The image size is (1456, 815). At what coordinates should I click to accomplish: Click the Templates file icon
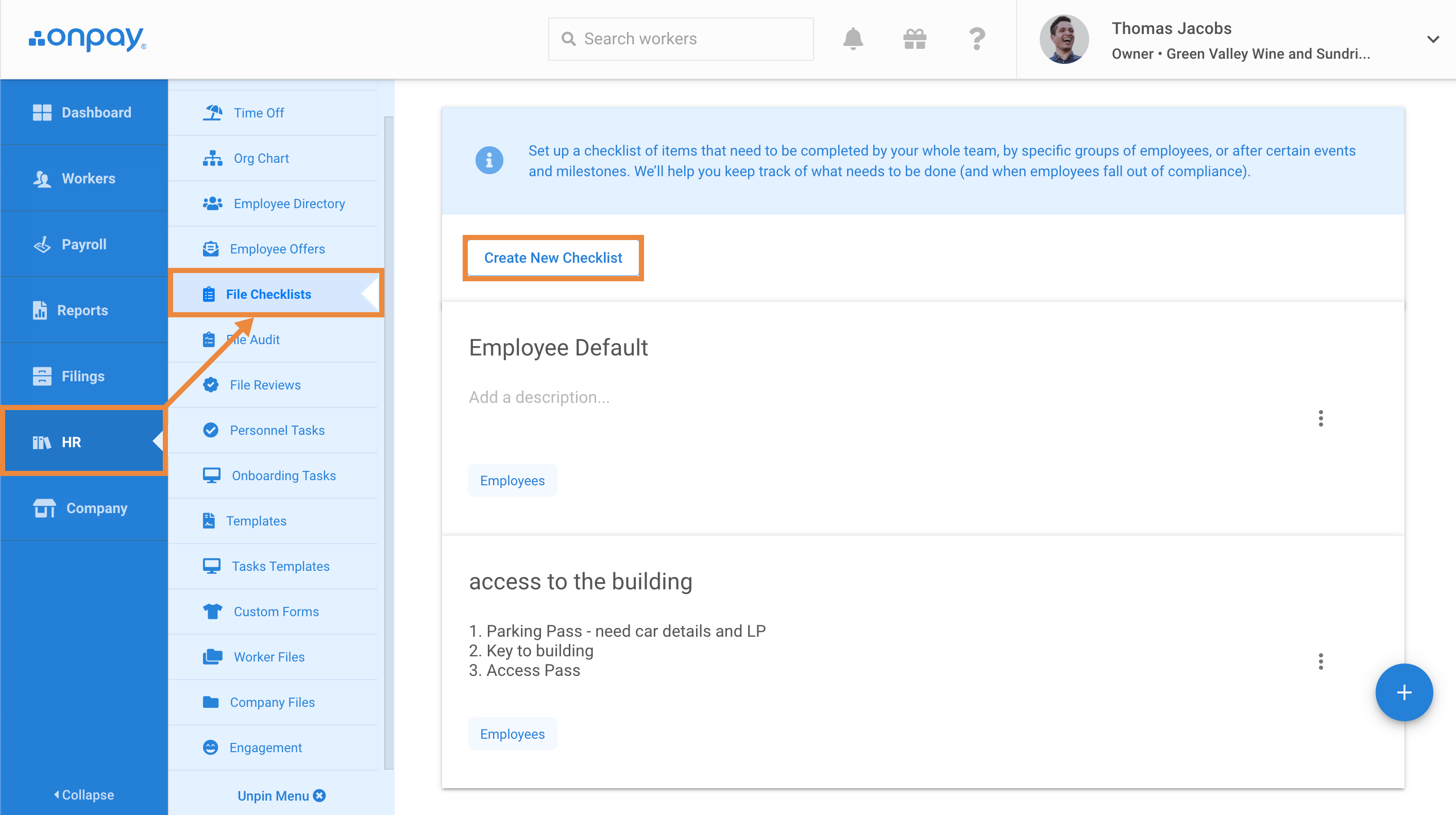(x=209, y=520)
